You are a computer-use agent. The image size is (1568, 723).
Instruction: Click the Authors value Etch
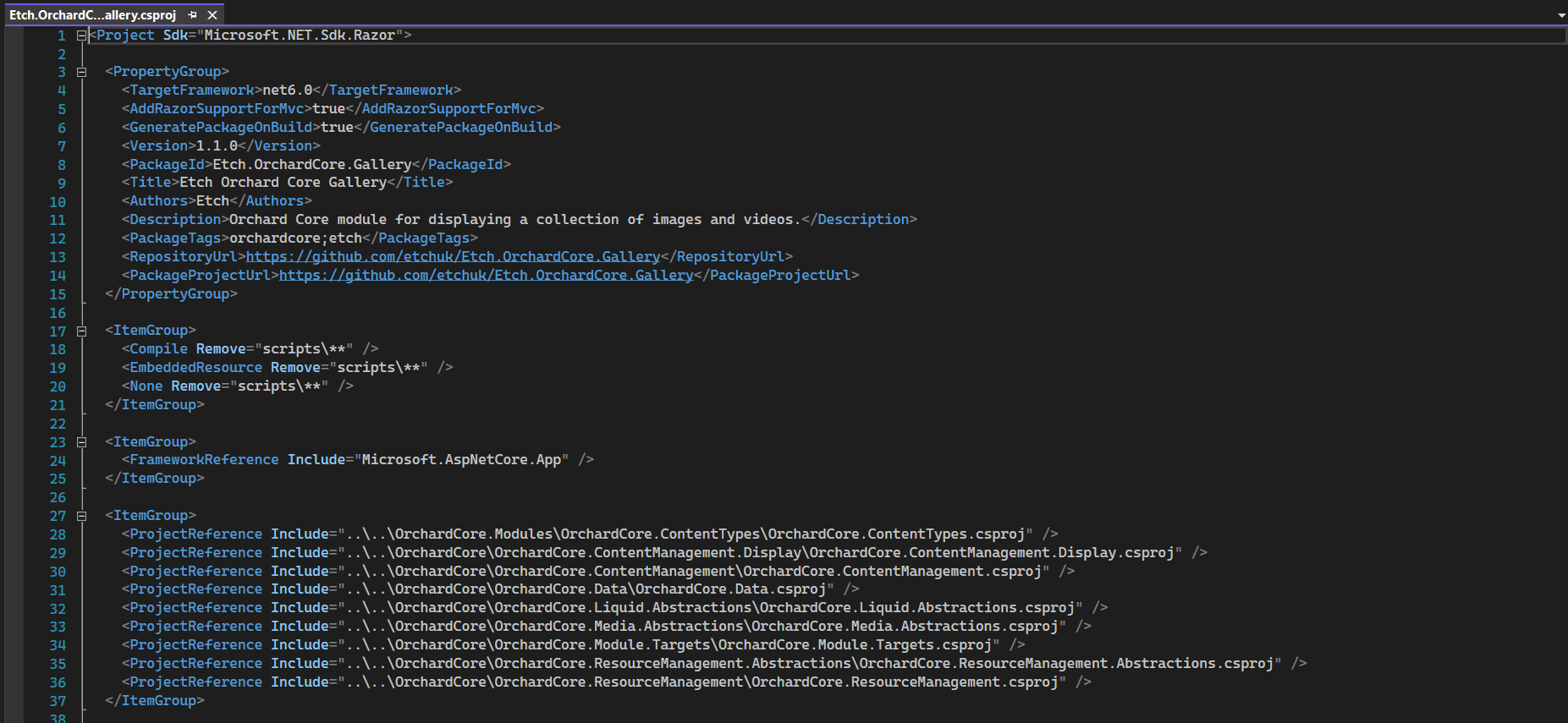pos(213,201)
